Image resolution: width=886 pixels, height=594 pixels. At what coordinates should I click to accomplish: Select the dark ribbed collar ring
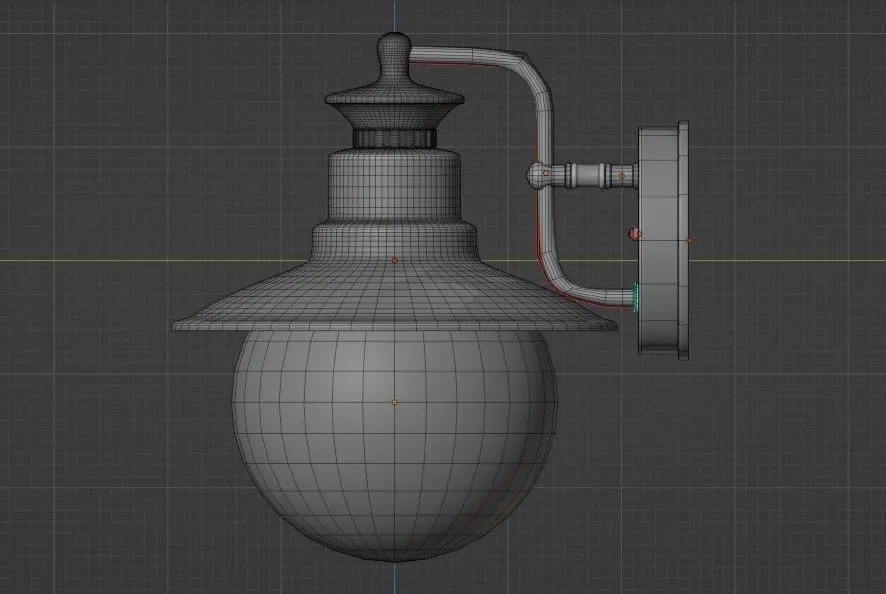click(x=394, y=138)
